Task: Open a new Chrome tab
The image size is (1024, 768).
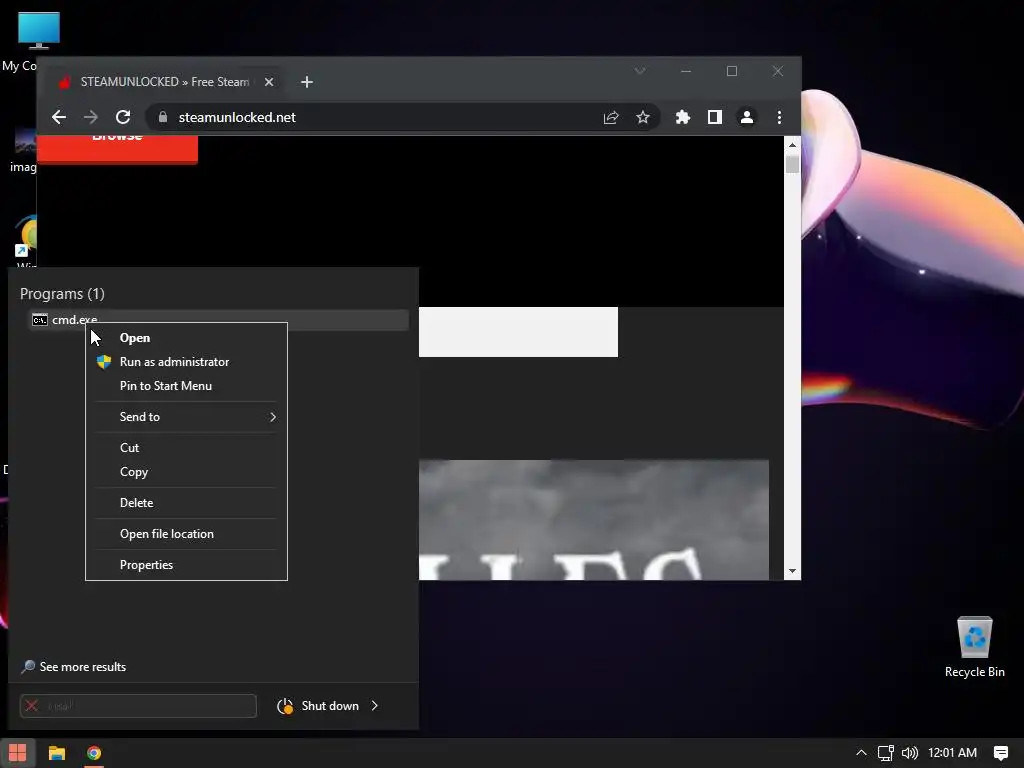Action: point(307,82)
